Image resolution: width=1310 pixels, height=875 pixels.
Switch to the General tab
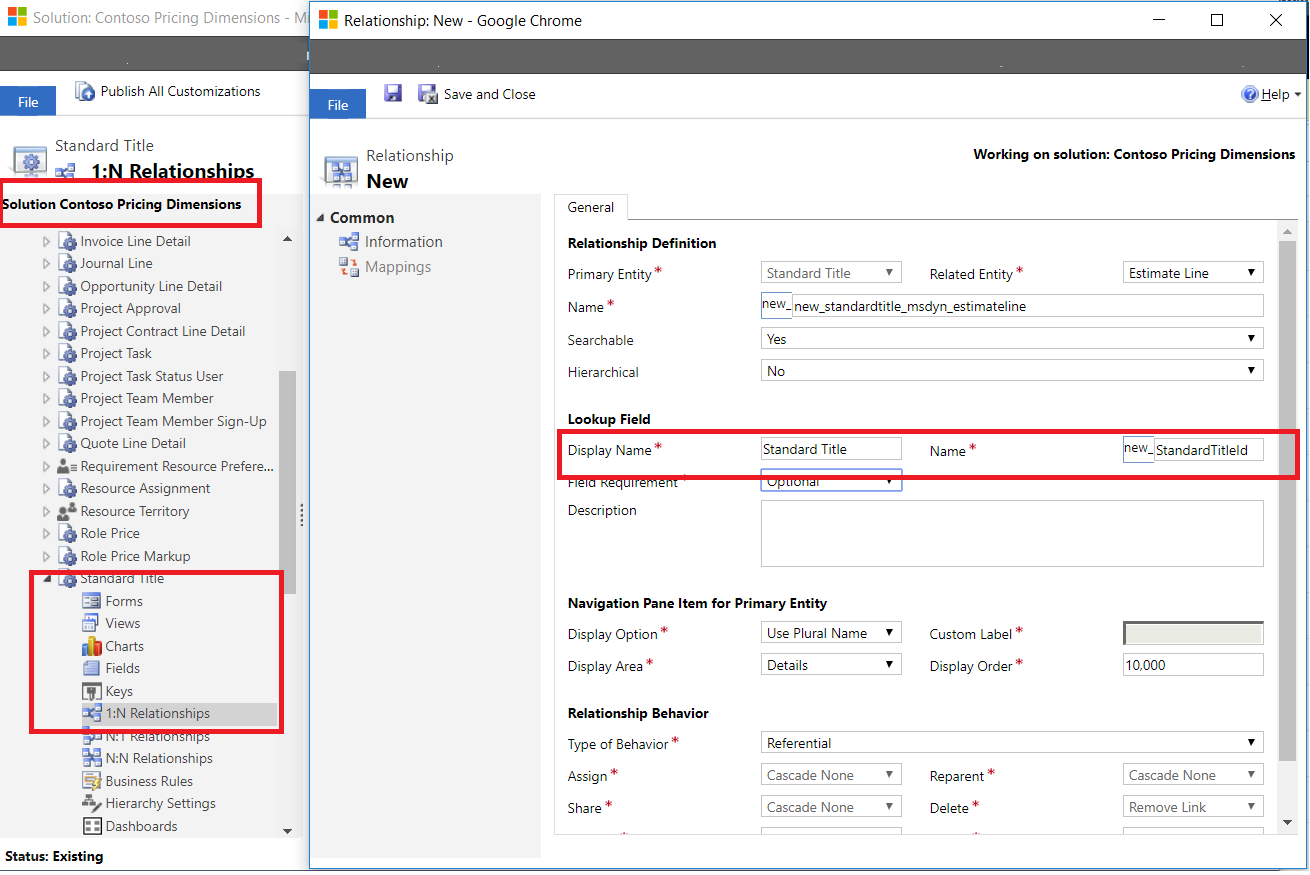[590, 208]
